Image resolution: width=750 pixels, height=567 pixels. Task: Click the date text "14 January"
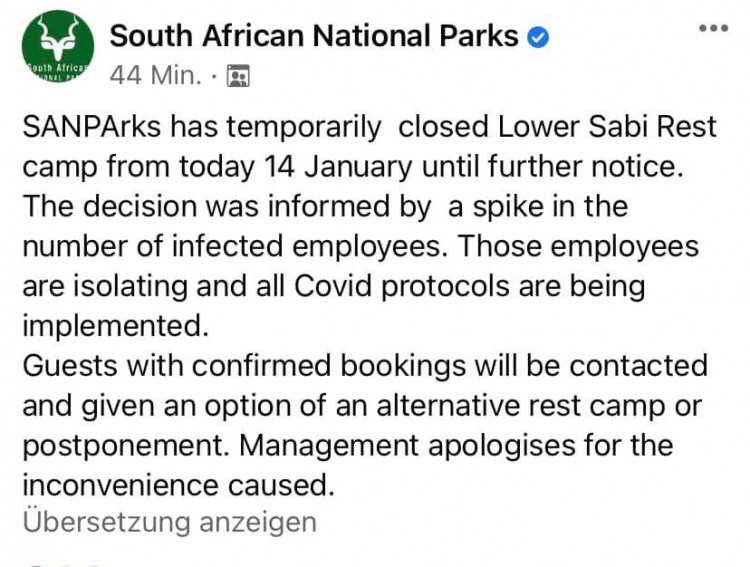pyautogui.click(x=338, y=167)
